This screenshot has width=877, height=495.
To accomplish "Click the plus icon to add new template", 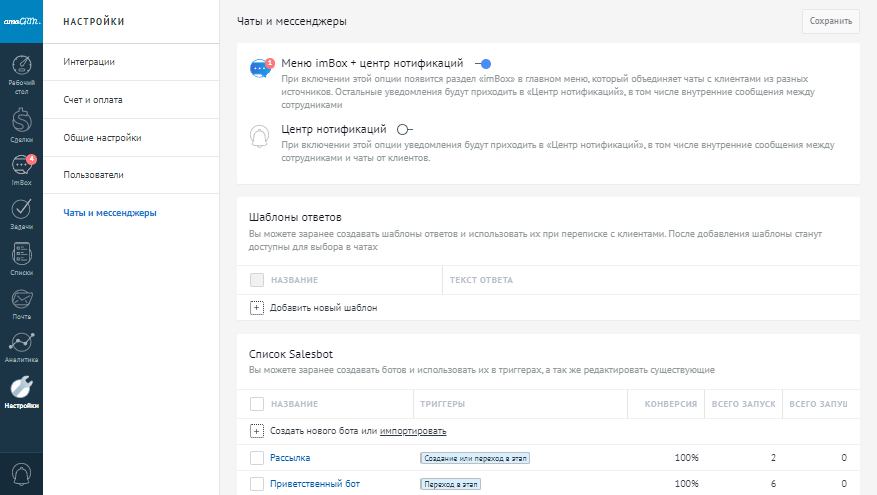I will (x=257, y=308).
